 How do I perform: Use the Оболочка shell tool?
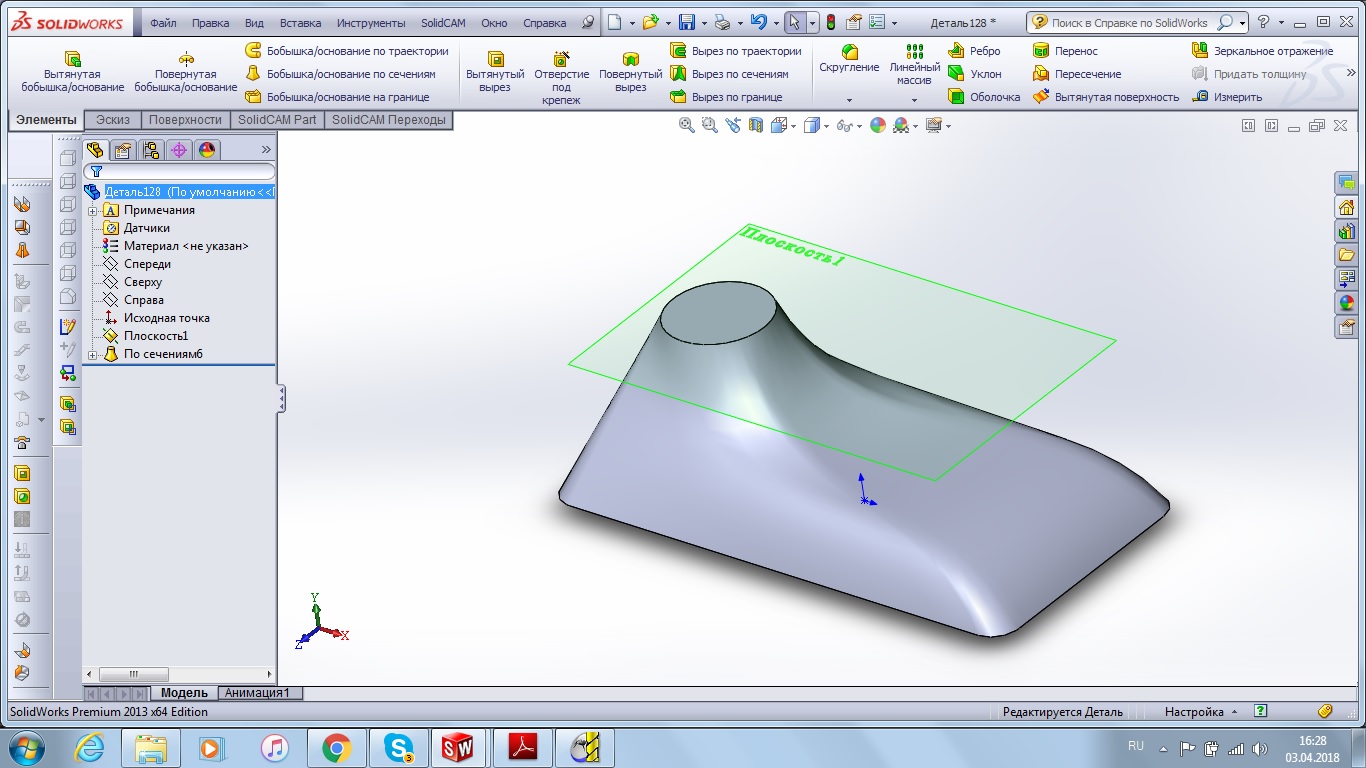[x=984, y=97]
